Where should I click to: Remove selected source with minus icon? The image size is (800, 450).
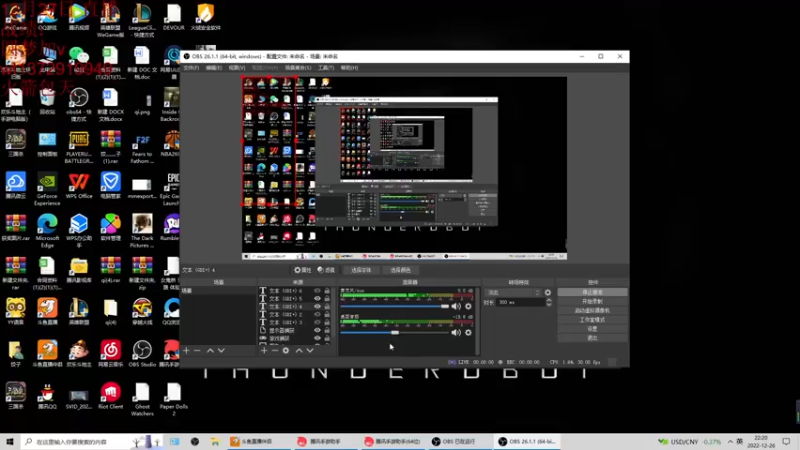[x=275, y=351]
